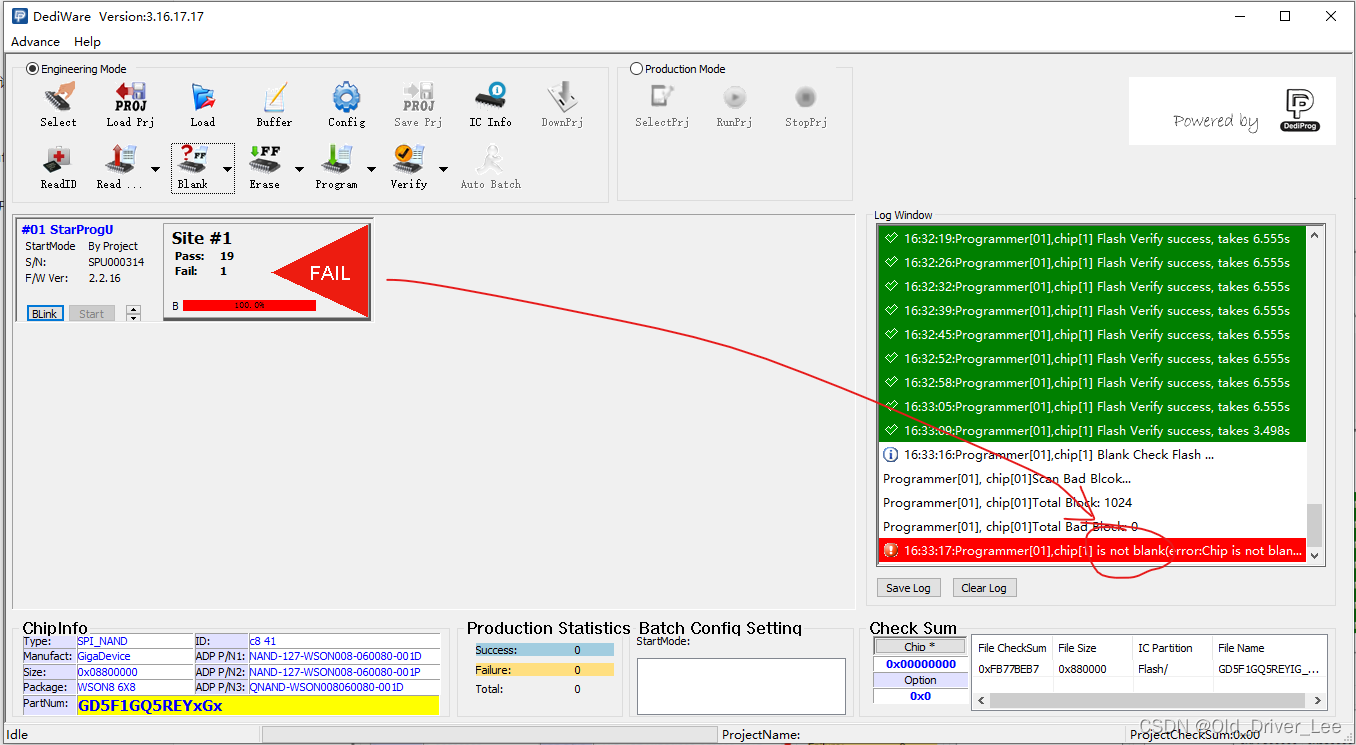Viewport: 1356px width, 745px height.
Task: Click the Log Window vertical scrollbar thumb
Action: point(1314,524)
